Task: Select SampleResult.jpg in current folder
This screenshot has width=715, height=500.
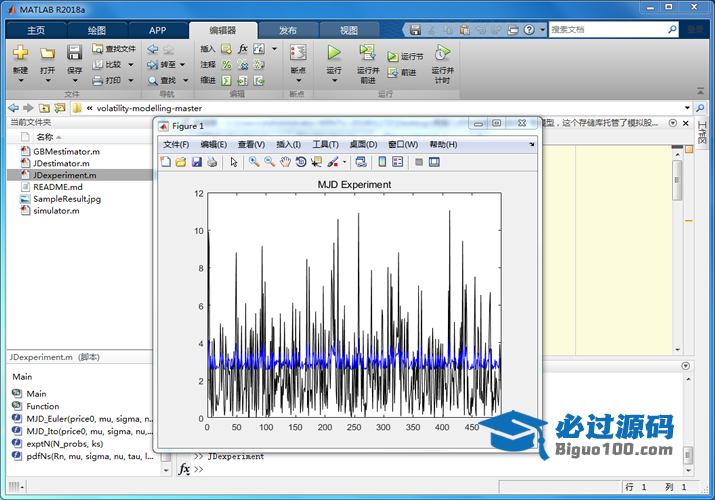Action: pyautogui.click(x=67, y=199)
